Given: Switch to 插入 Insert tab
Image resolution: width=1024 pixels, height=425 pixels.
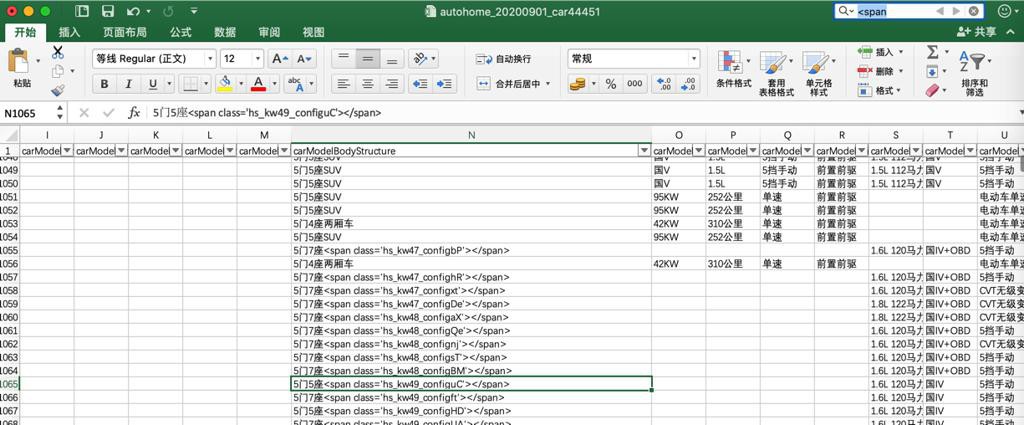Looking at the screenshot, I should coord(69,32).
